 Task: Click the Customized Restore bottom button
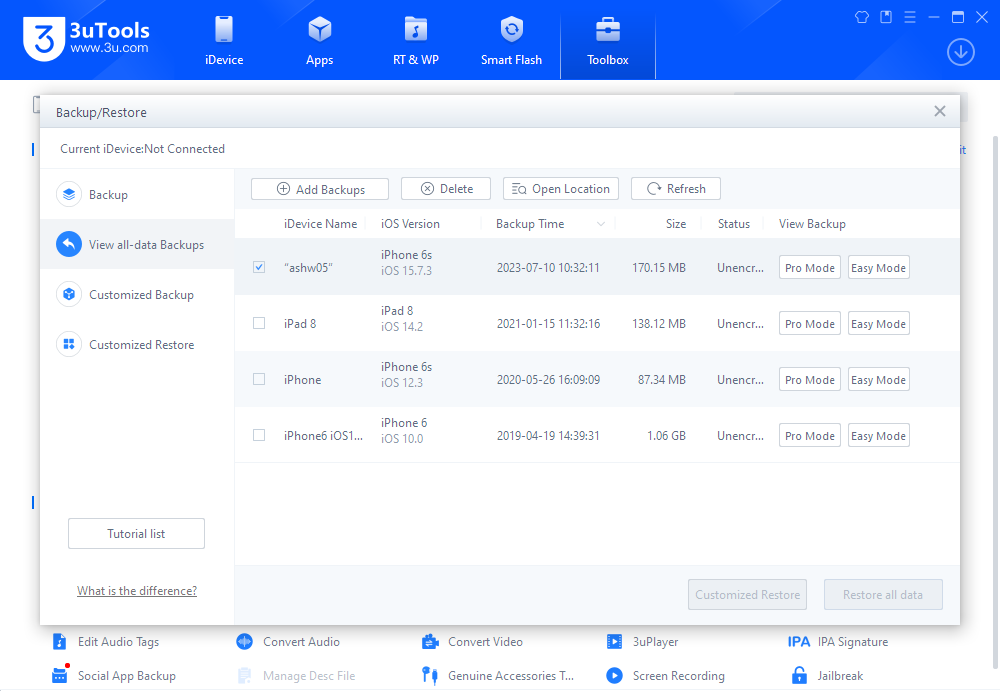[x=747, y=595]
